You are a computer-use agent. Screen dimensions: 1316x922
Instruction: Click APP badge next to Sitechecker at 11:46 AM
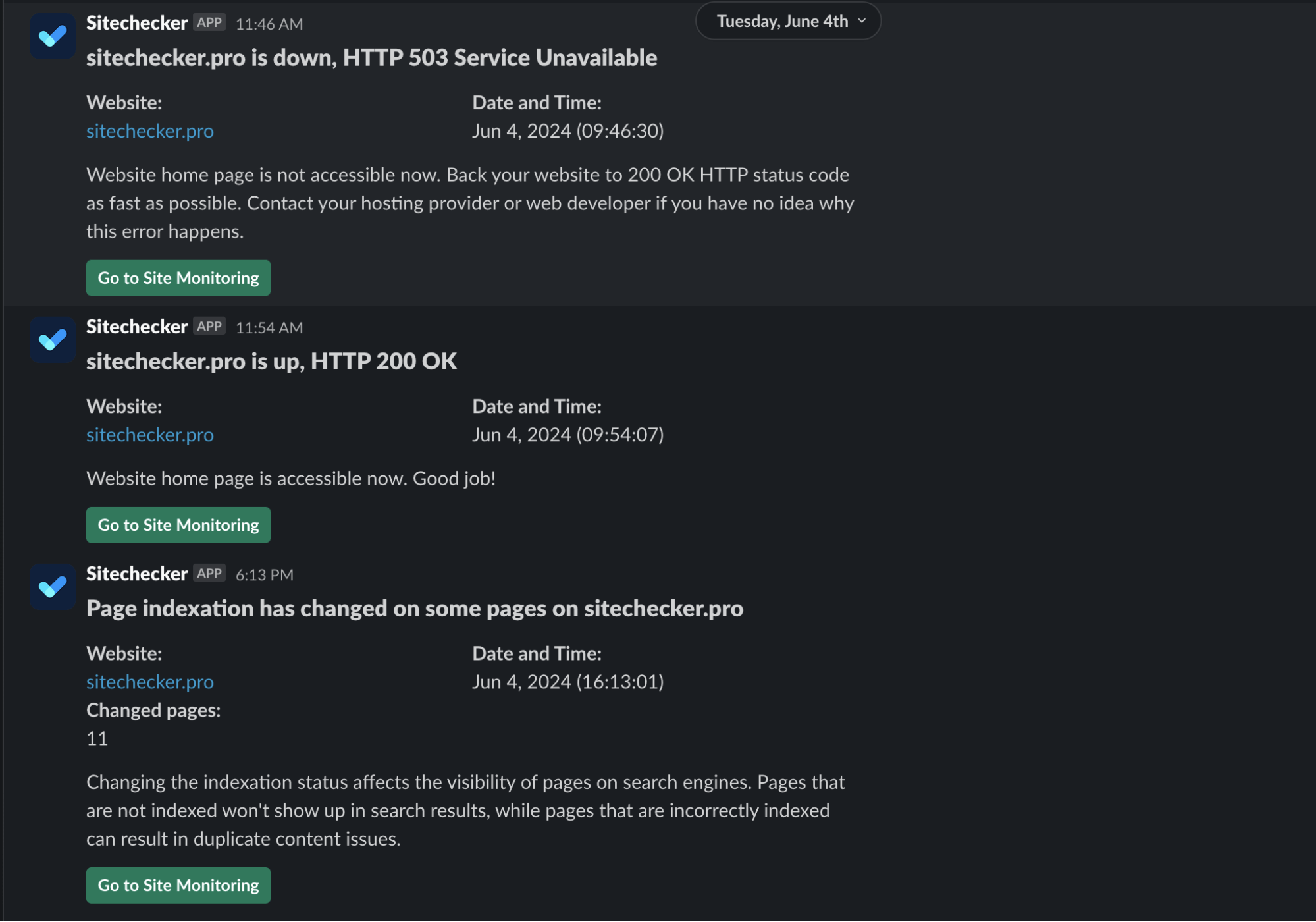coord(209,22)
